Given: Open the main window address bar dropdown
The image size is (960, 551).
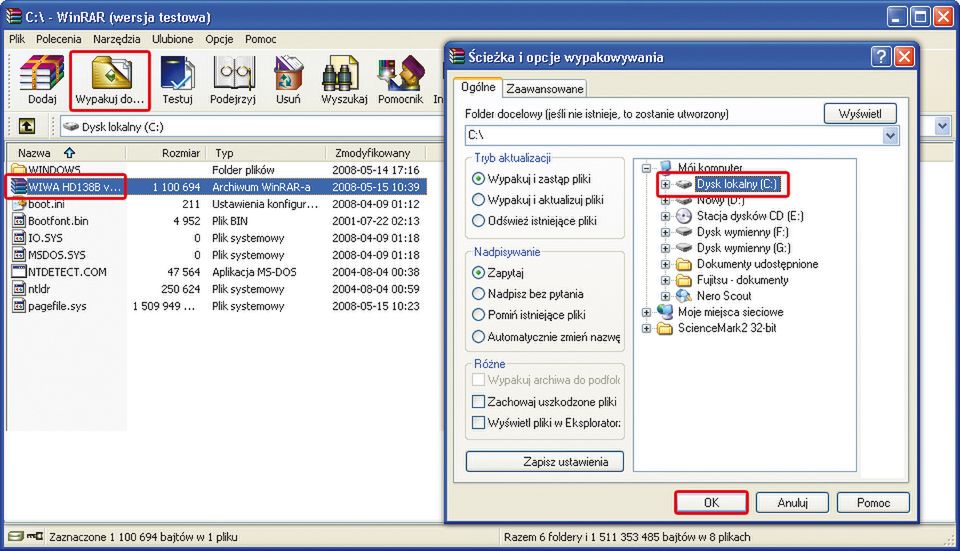Looking at the screenshot, I should 942,127.
